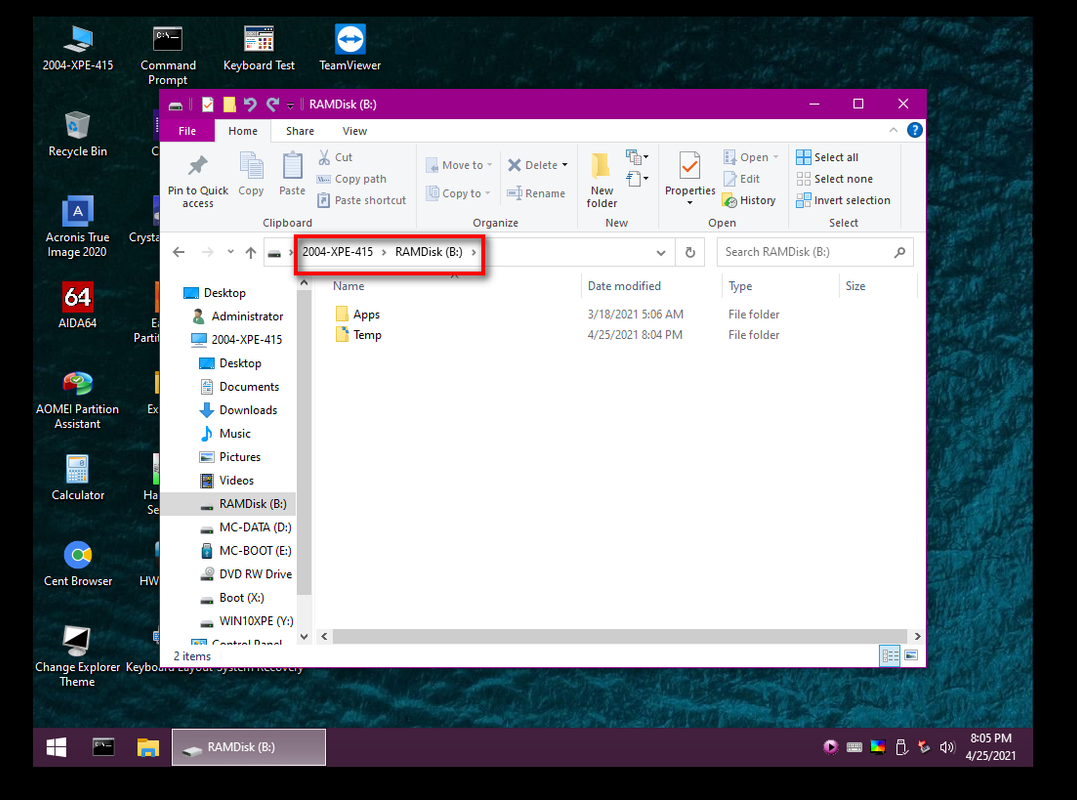Image resolution: width=1077 pixels, height=800 pixels.
Task: Click the Rename ribbon command
Action: point(536,194)
